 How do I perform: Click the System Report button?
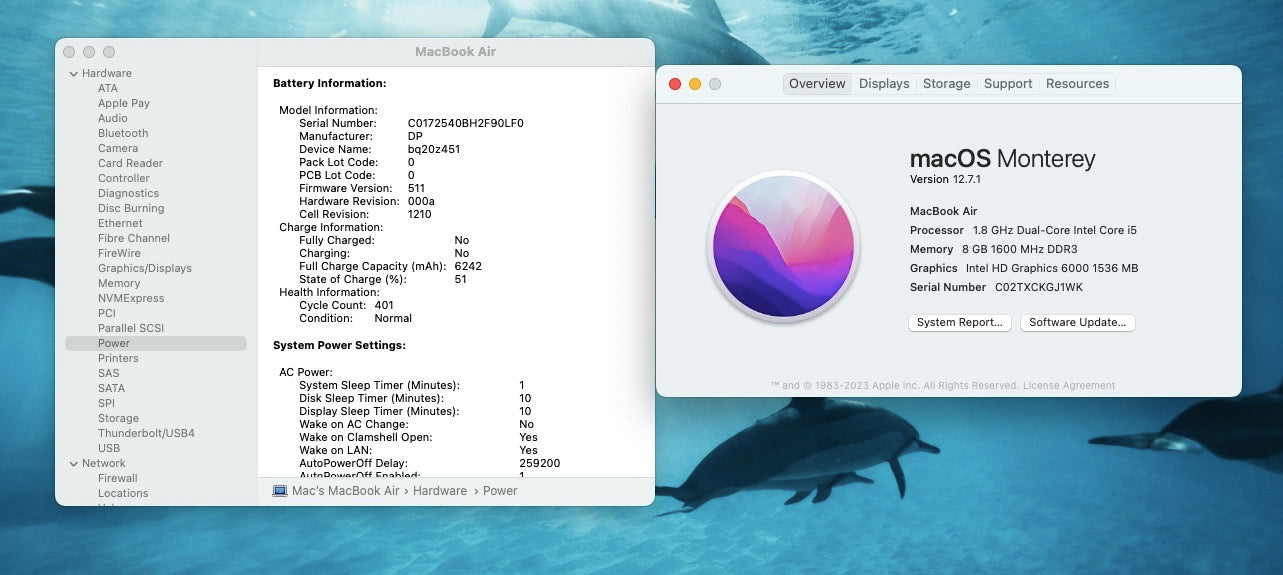pyautogui.click(x=959, y=323)
